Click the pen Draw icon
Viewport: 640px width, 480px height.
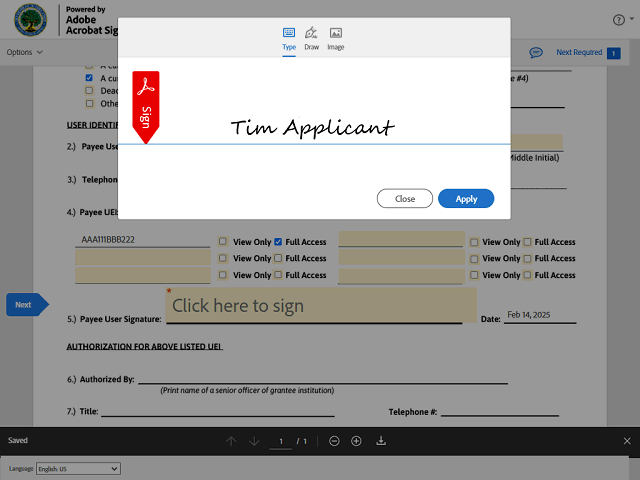[x=311, y=33]
